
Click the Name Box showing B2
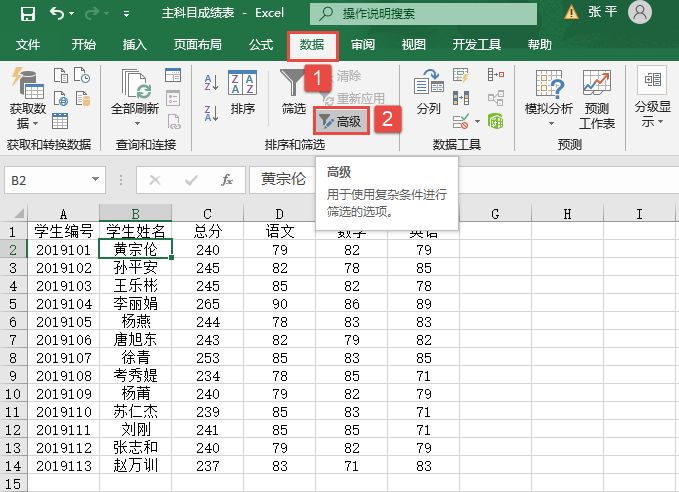48,180
